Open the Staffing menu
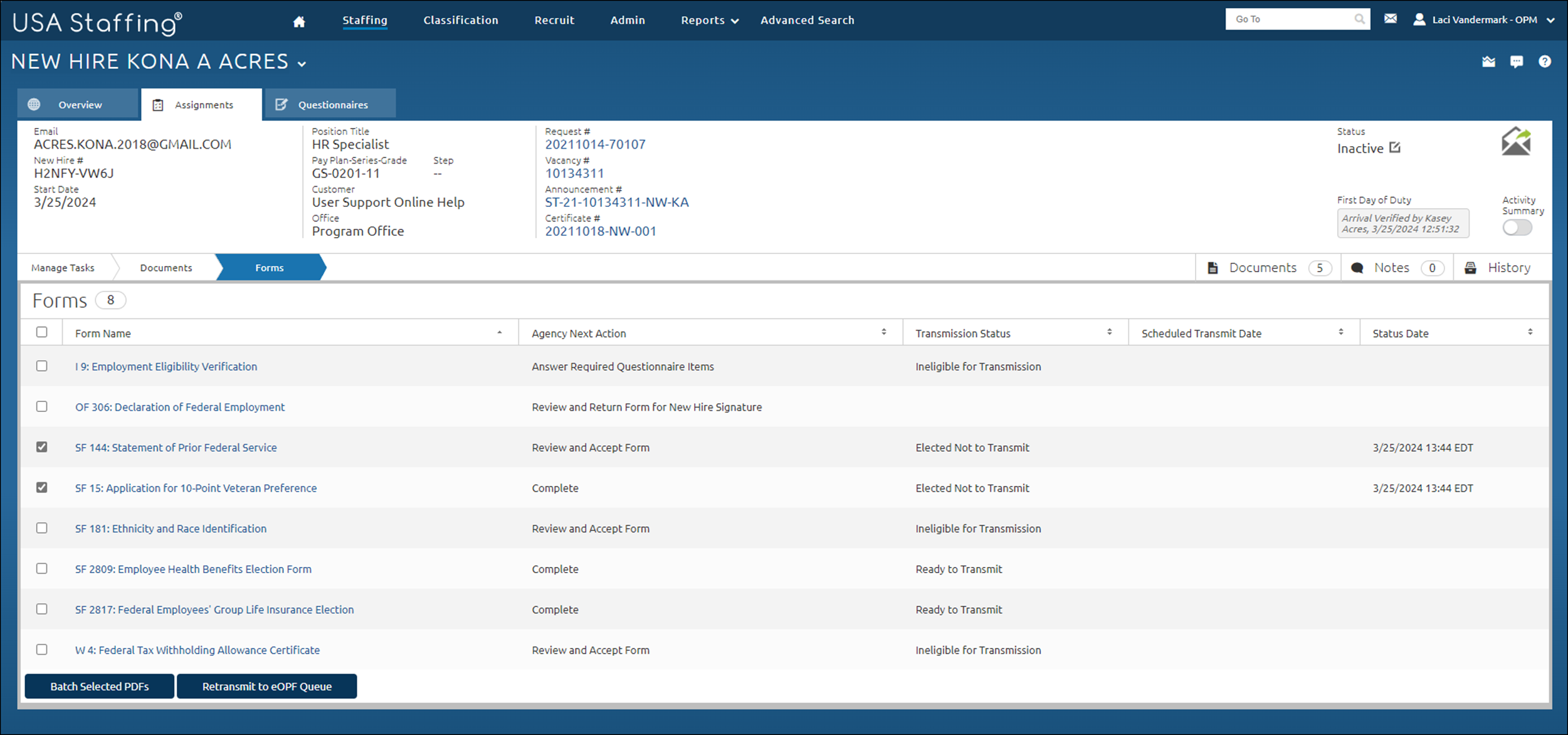The height and width of the screenshot is (735, 1568). 365,20
